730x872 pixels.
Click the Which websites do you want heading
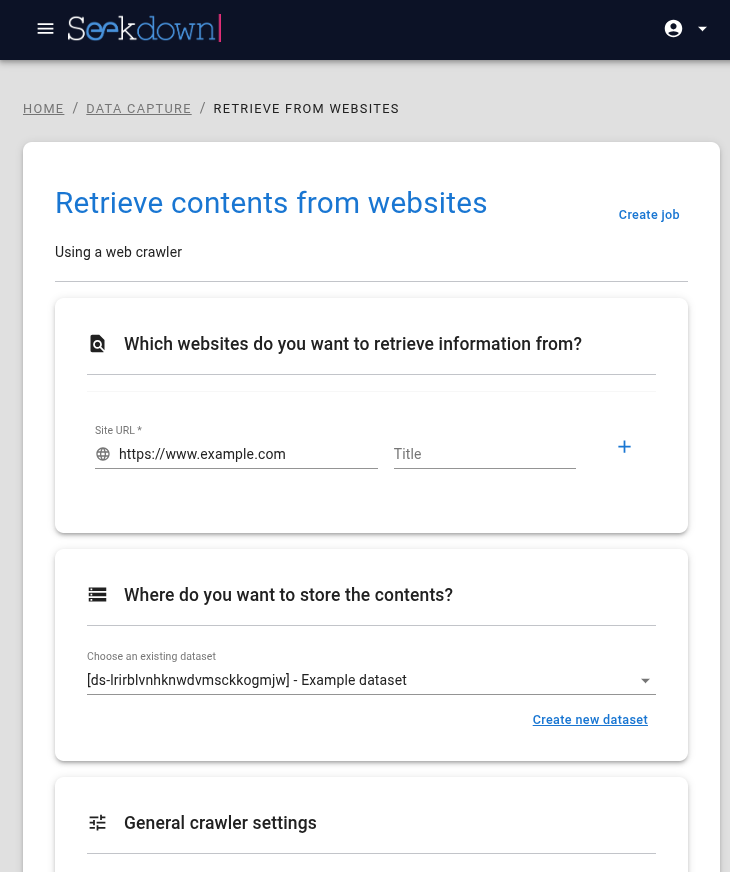353,344
